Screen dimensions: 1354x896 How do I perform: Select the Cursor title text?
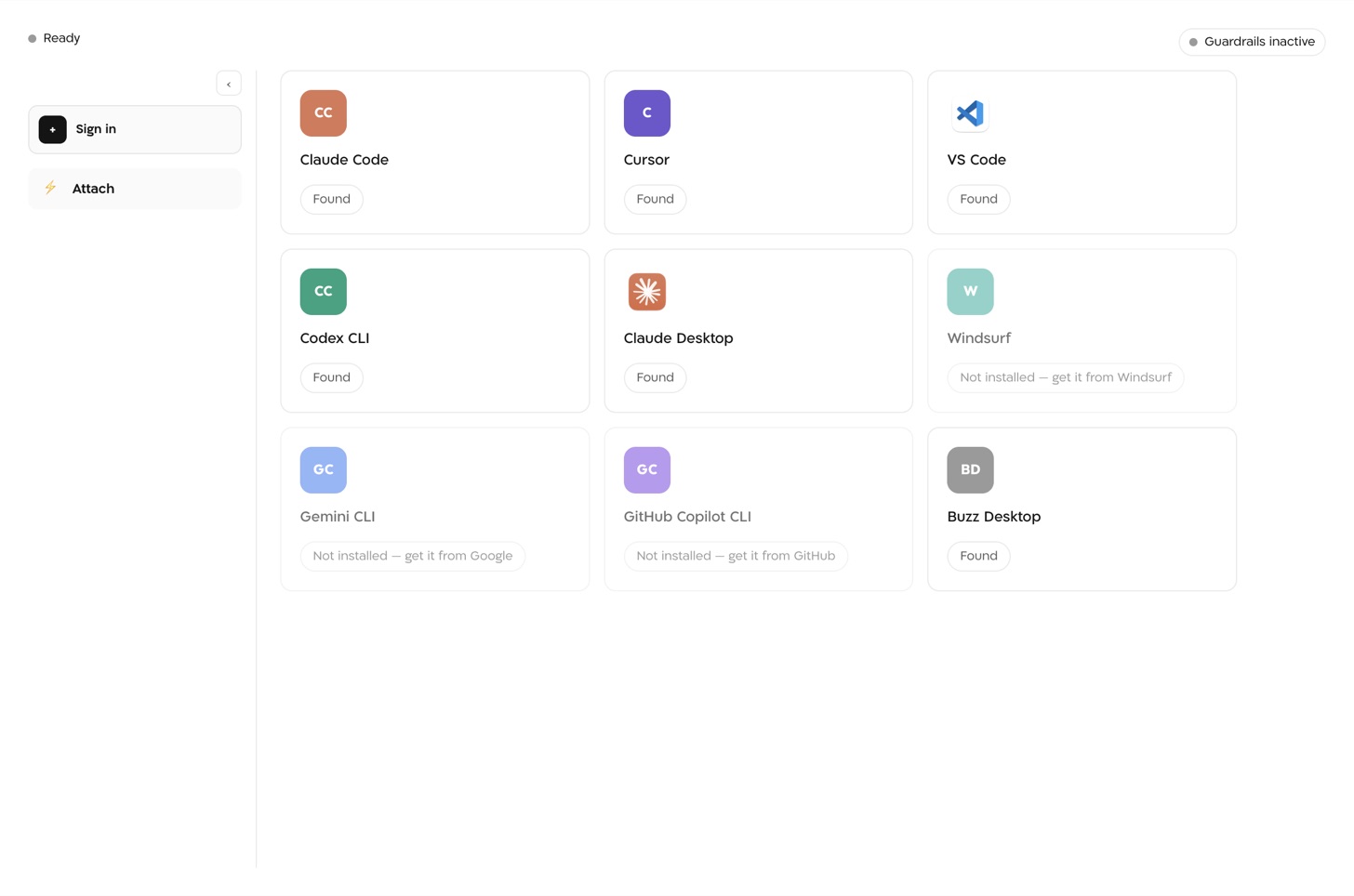point(646,160)
